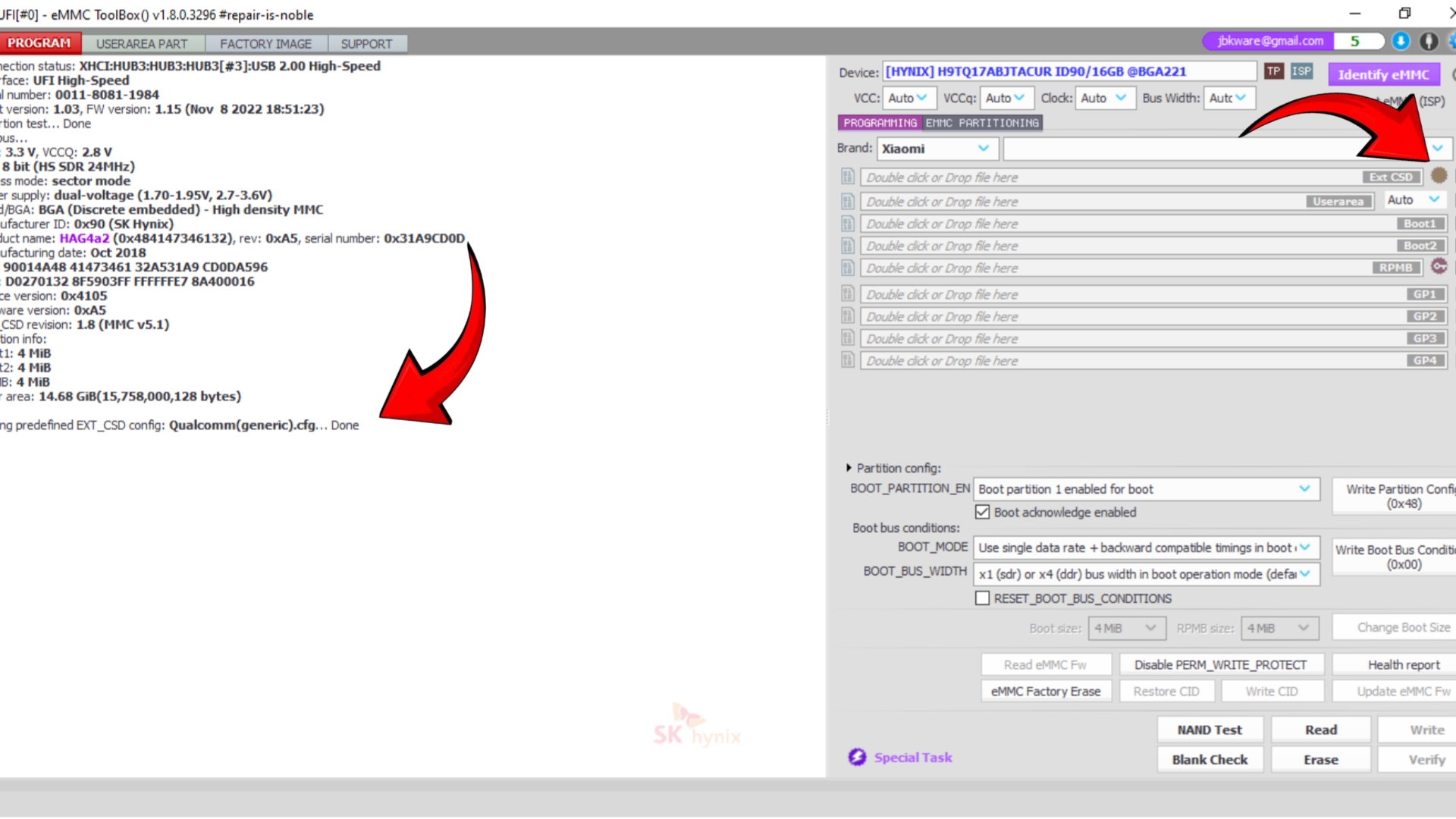Image resolution: width=1456 pixels, height=819 pixels.
Task: Click the Health report button
Action: [1402, 664]
